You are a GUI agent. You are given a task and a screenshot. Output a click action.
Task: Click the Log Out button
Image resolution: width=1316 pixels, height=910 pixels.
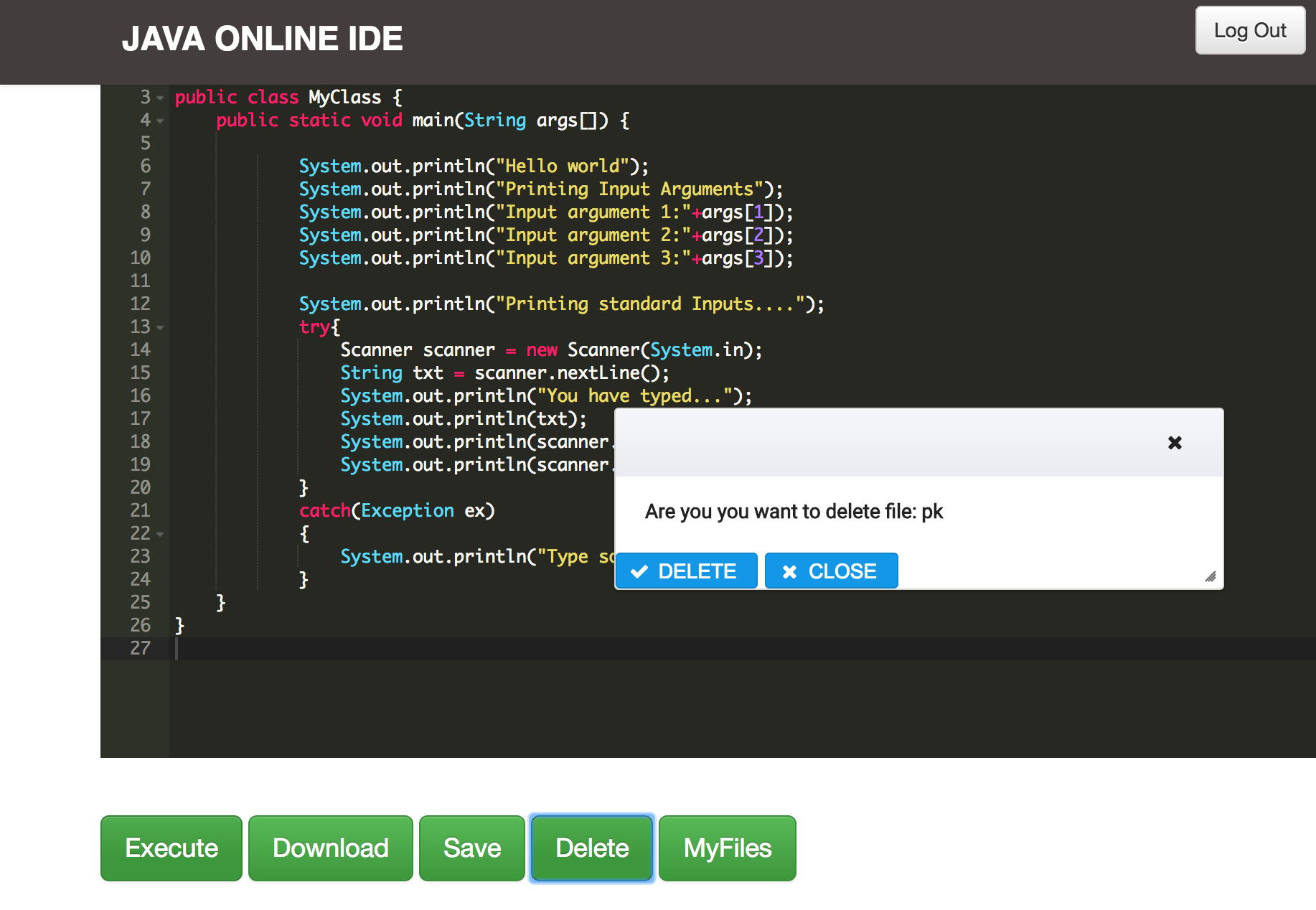(x=1250, y=31)
